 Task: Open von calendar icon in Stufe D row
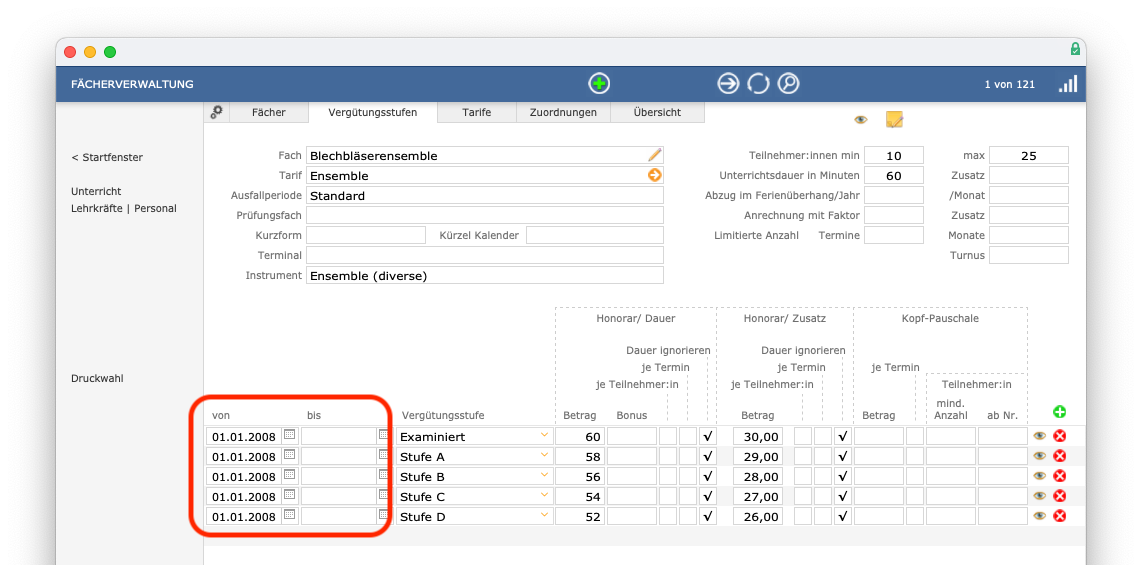pyautogui.click(x=289, y=515)
